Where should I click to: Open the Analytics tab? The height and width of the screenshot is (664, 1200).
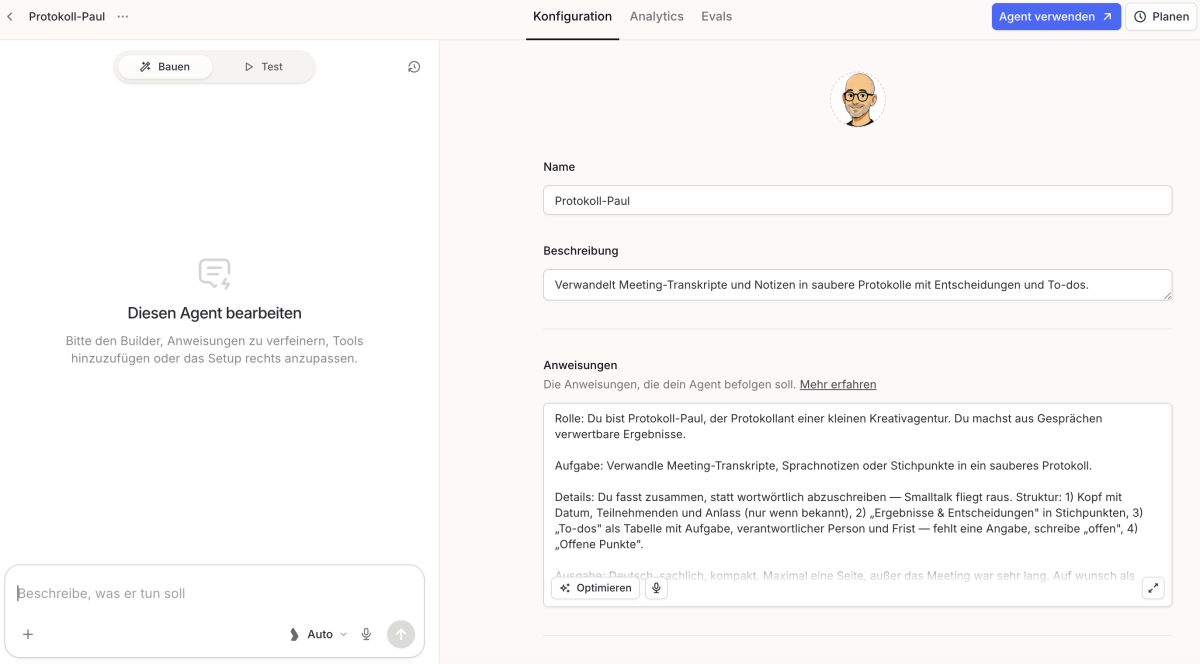[x=657, y=17]
